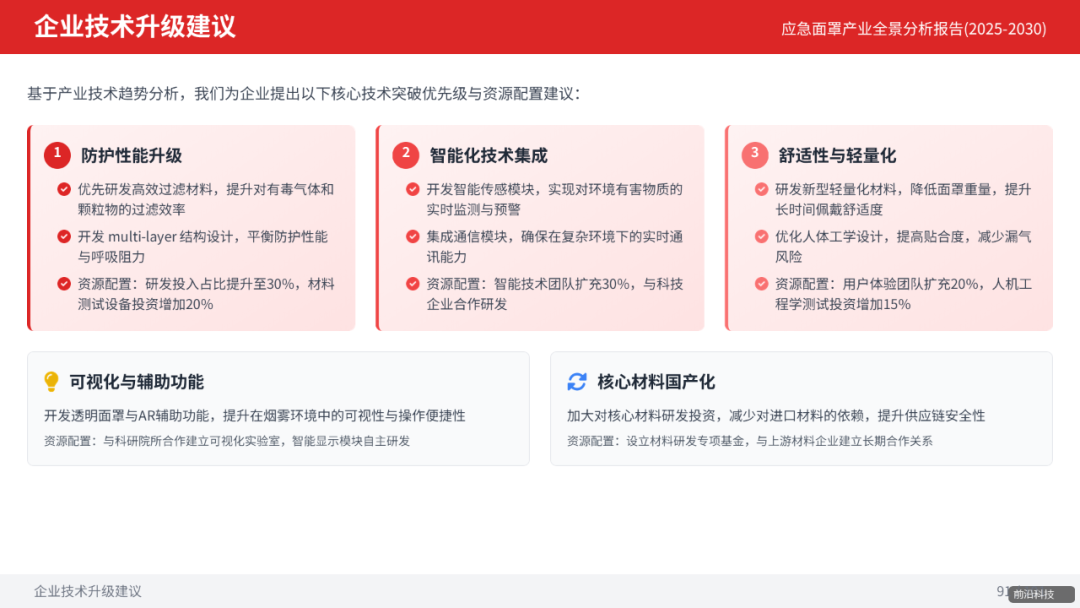
Task: Select the numbered badge 1 on 防护性能升级 card
Action: 57,155
